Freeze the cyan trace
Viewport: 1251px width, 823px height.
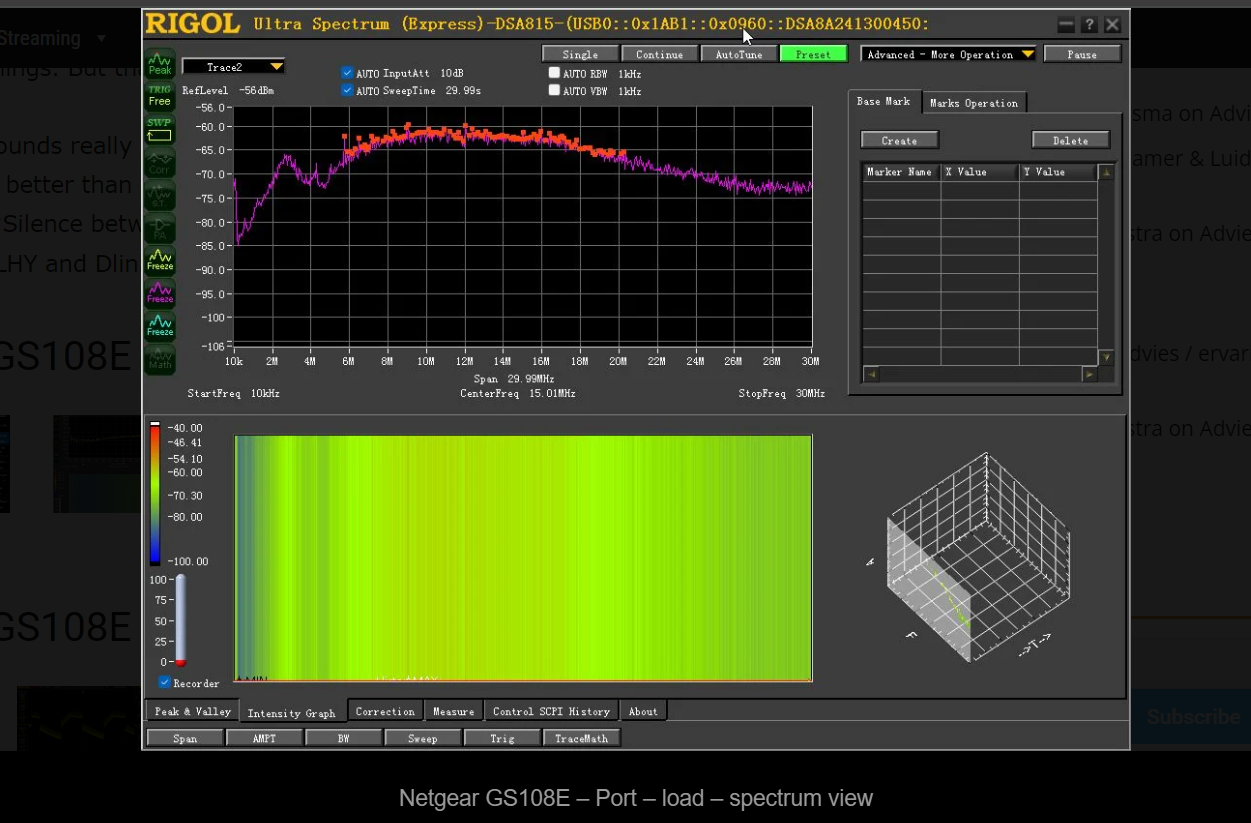(160, 326)
